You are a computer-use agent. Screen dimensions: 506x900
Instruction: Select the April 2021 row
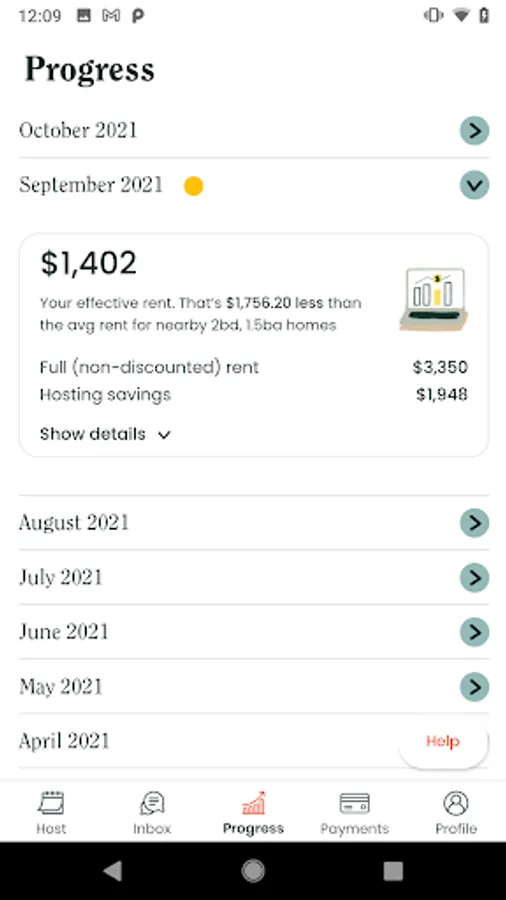tap(254, 741)
